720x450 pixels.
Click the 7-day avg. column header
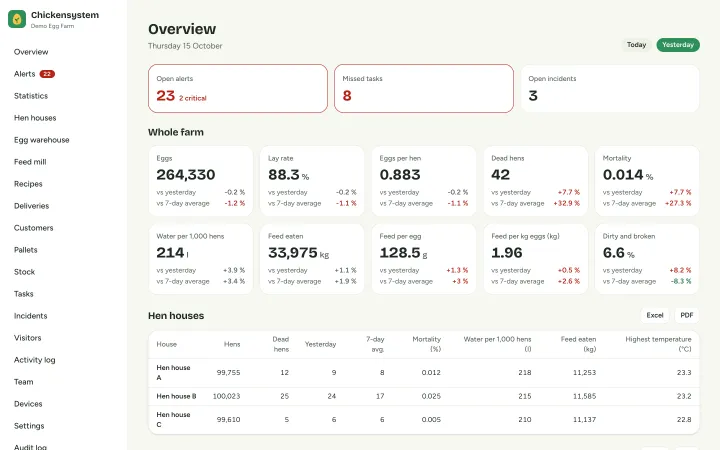pyautogui.click(x=375, y=344)
